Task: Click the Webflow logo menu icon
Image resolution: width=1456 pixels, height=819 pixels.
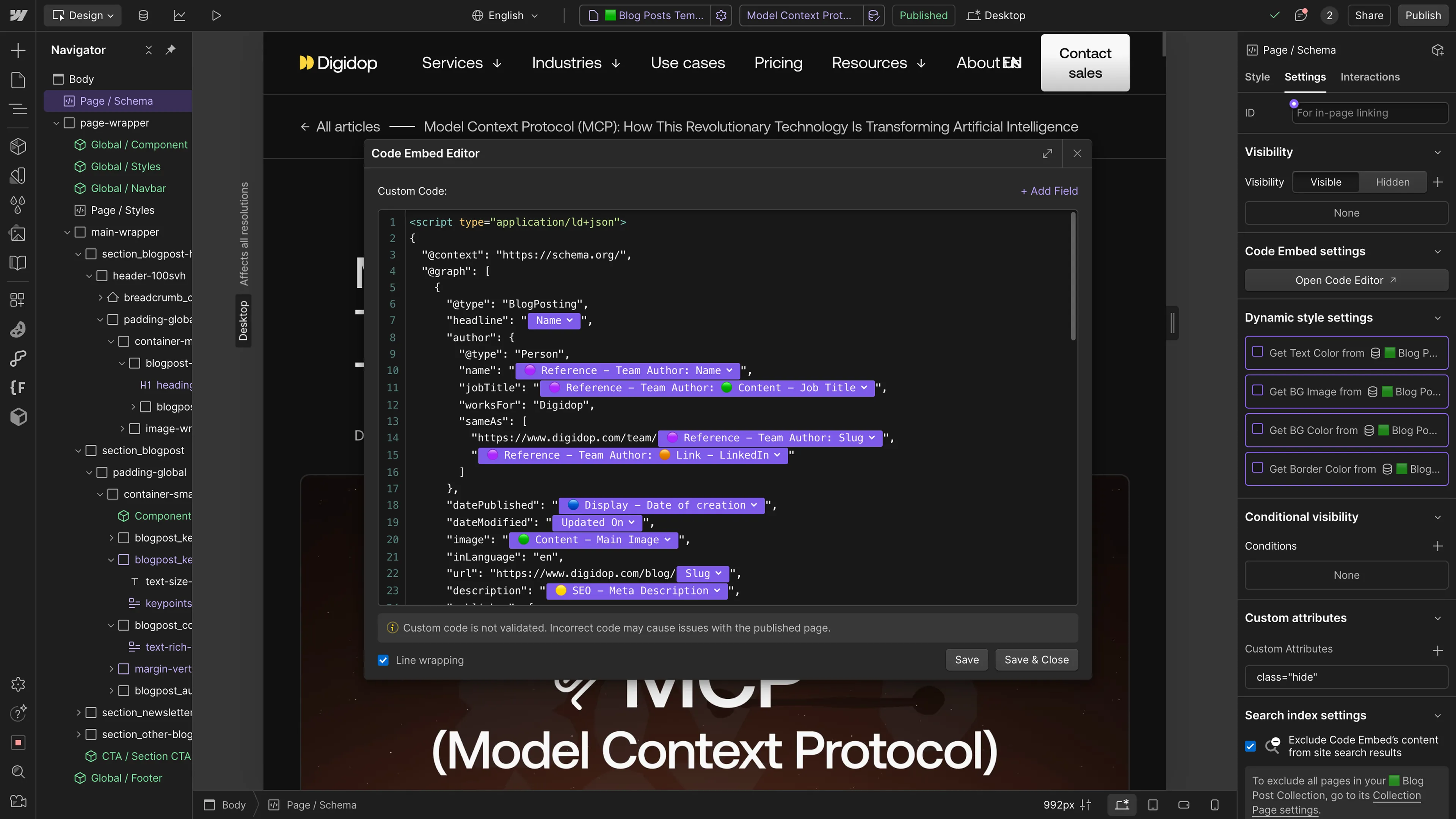Action: coord(18,15)
